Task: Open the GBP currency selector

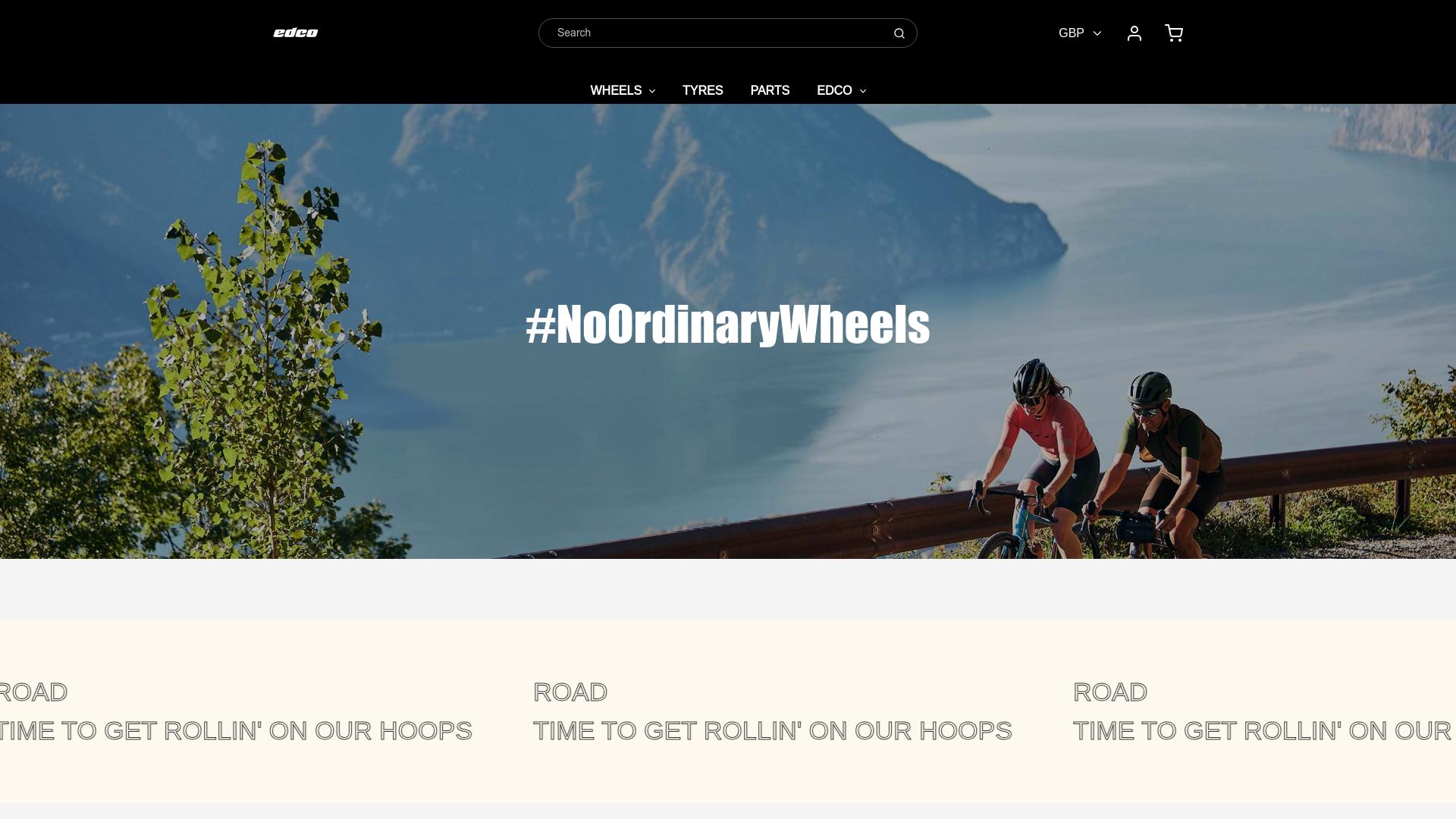Action: click(1080, 33)
